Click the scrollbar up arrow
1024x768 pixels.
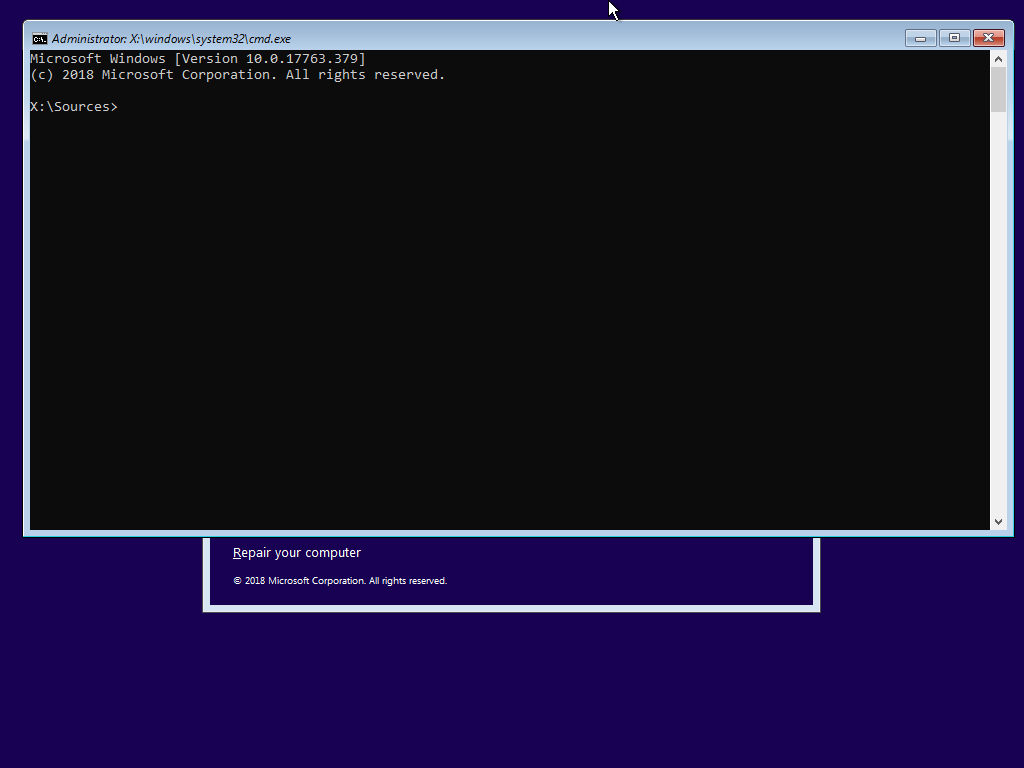click(x=998, y=58)
